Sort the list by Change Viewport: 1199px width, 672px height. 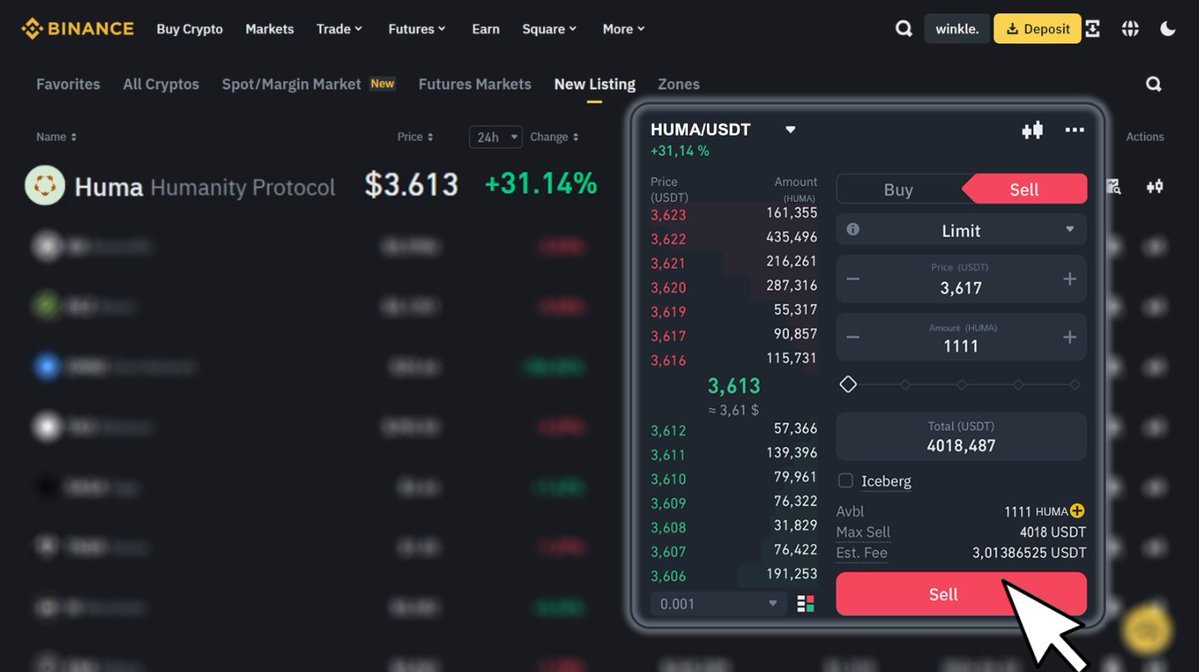point(554,137)
